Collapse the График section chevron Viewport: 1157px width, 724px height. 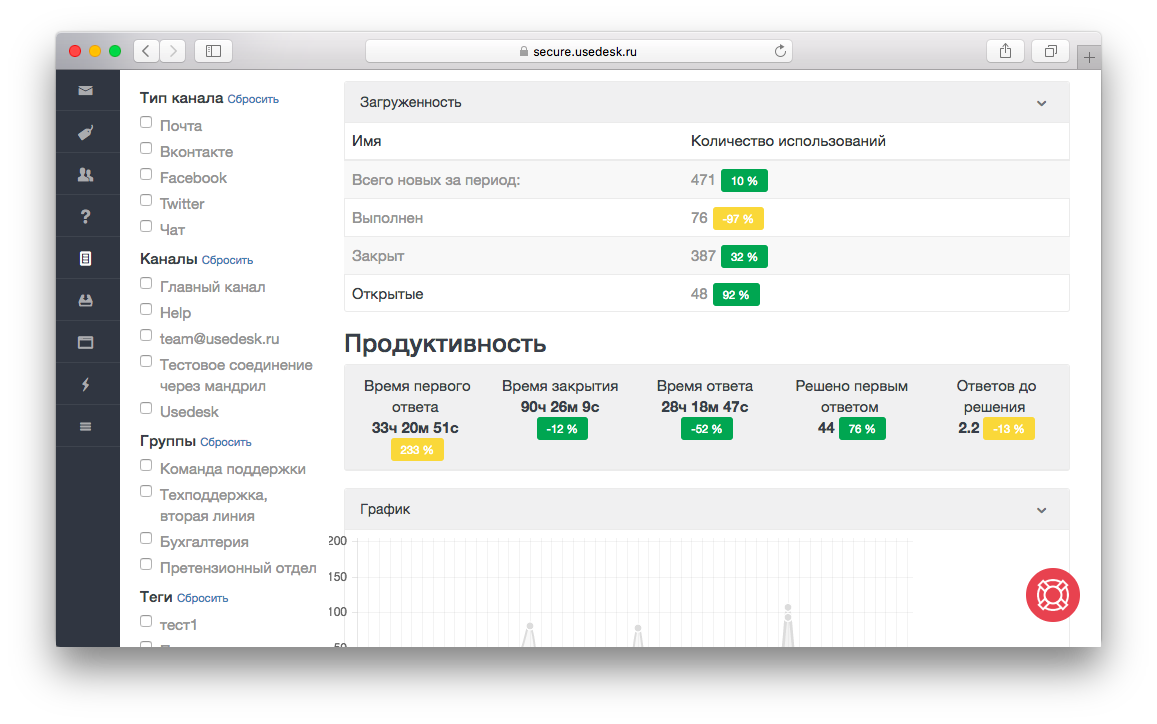coord(1041,509)
